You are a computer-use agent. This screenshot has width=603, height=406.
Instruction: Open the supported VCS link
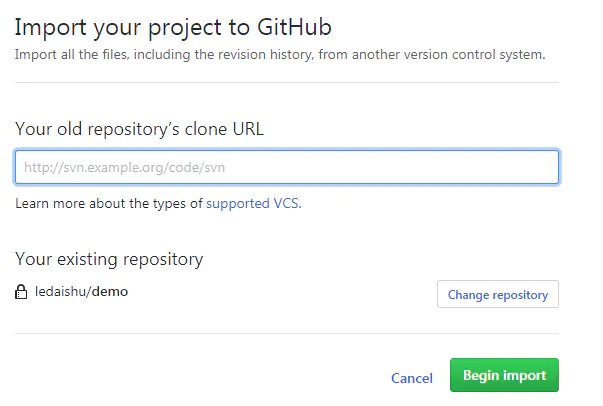[253, 204]
